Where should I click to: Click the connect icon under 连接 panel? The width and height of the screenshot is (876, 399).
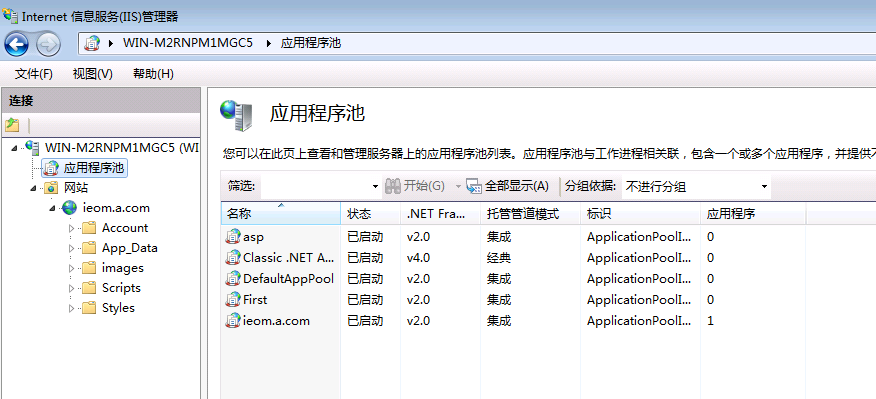(x=12, y=125)
